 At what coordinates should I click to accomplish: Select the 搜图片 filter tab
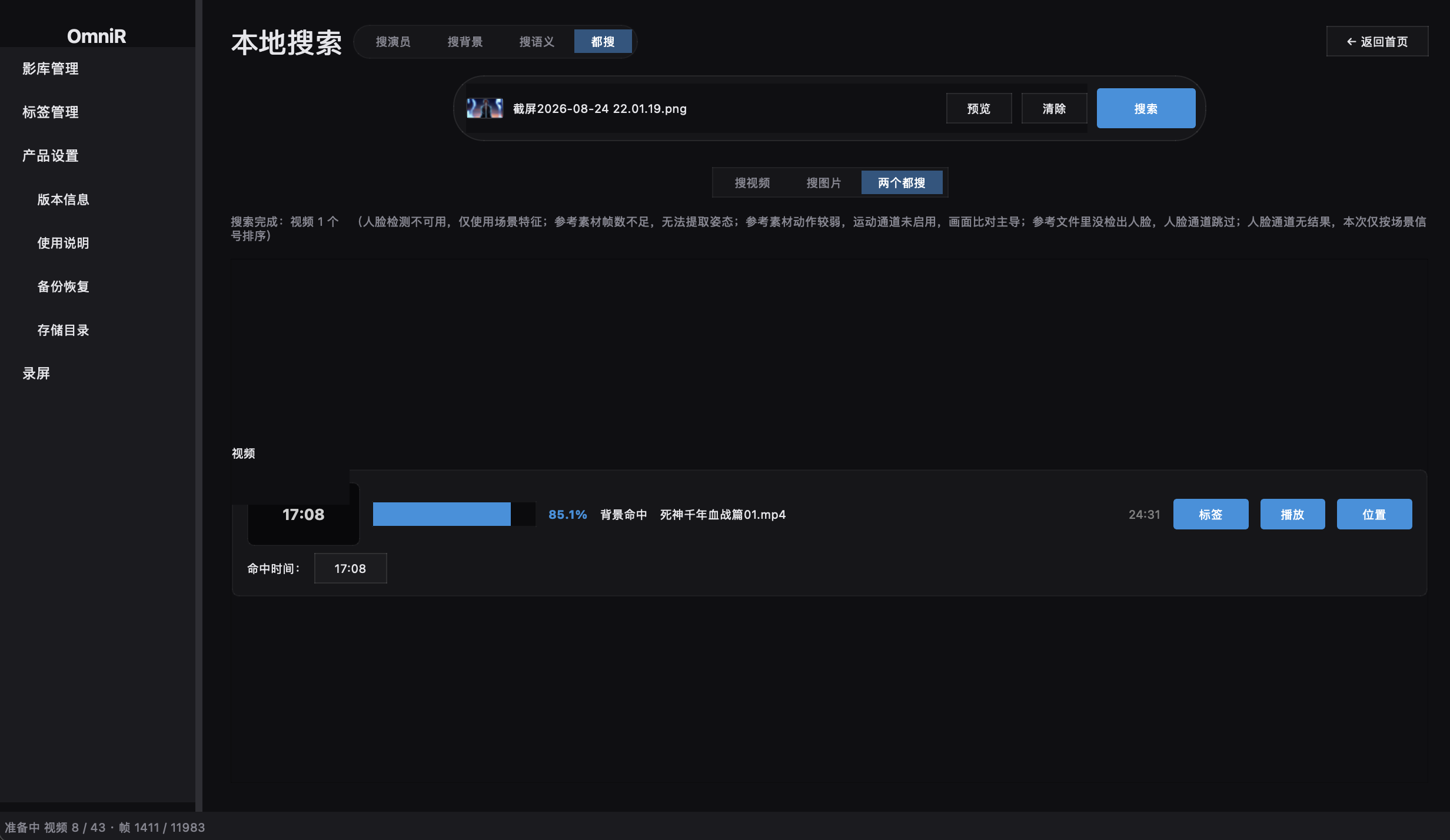coord(824,183)
